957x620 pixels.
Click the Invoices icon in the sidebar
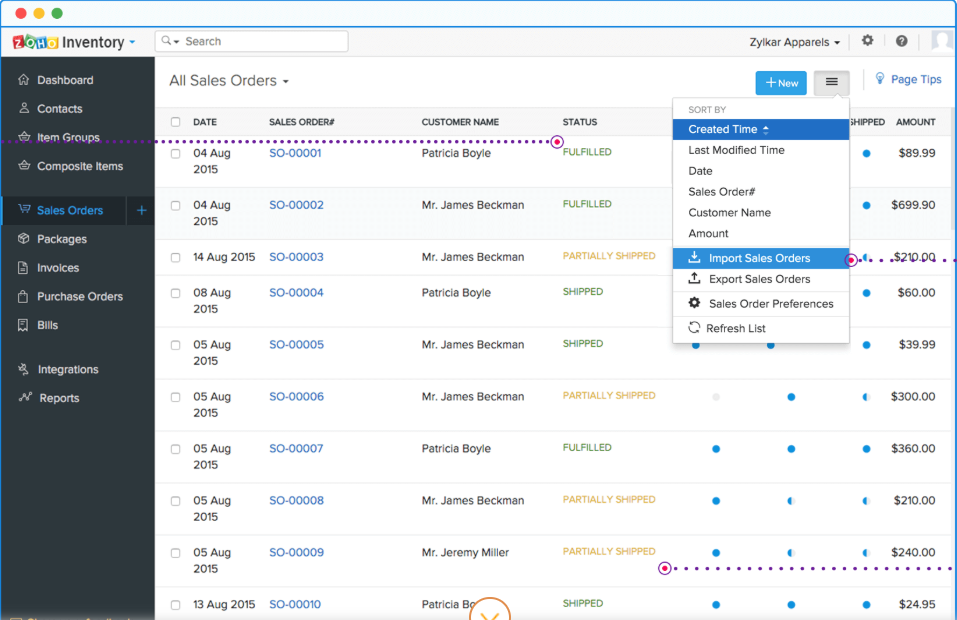24,268
